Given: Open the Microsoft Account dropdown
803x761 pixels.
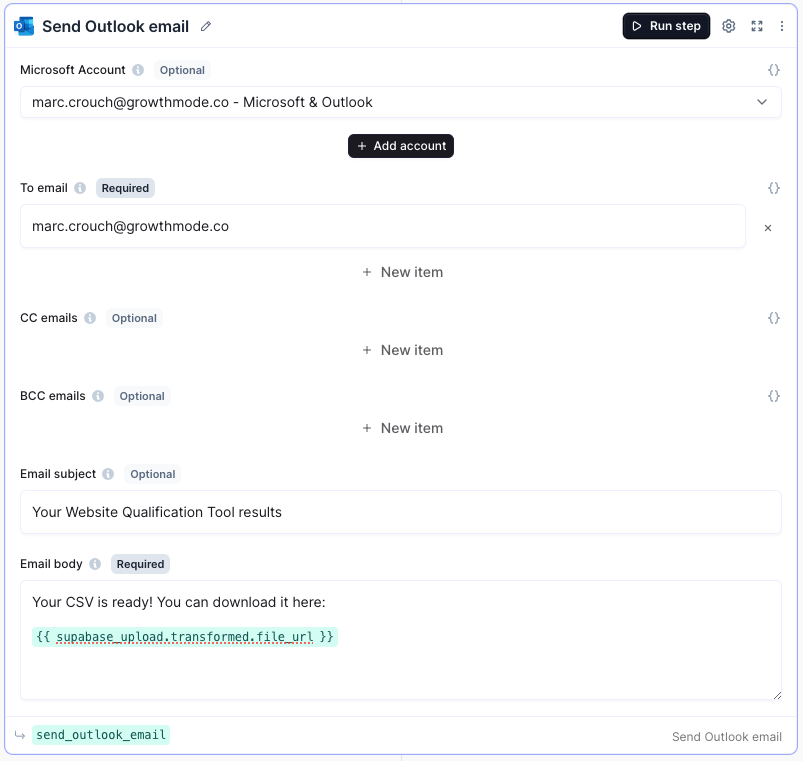Looking at the screenshot, I should 400,102.
